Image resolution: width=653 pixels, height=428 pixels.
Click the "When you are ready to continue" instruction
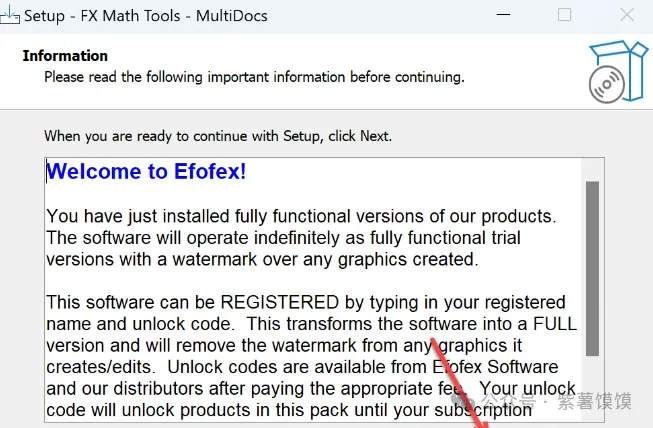(x=218, y=135)
